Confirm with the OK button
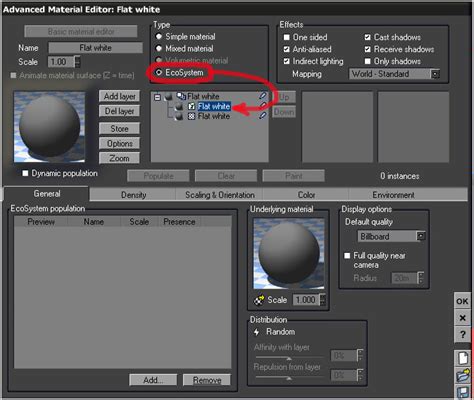The image size is (474, 400). coord(462,301)
